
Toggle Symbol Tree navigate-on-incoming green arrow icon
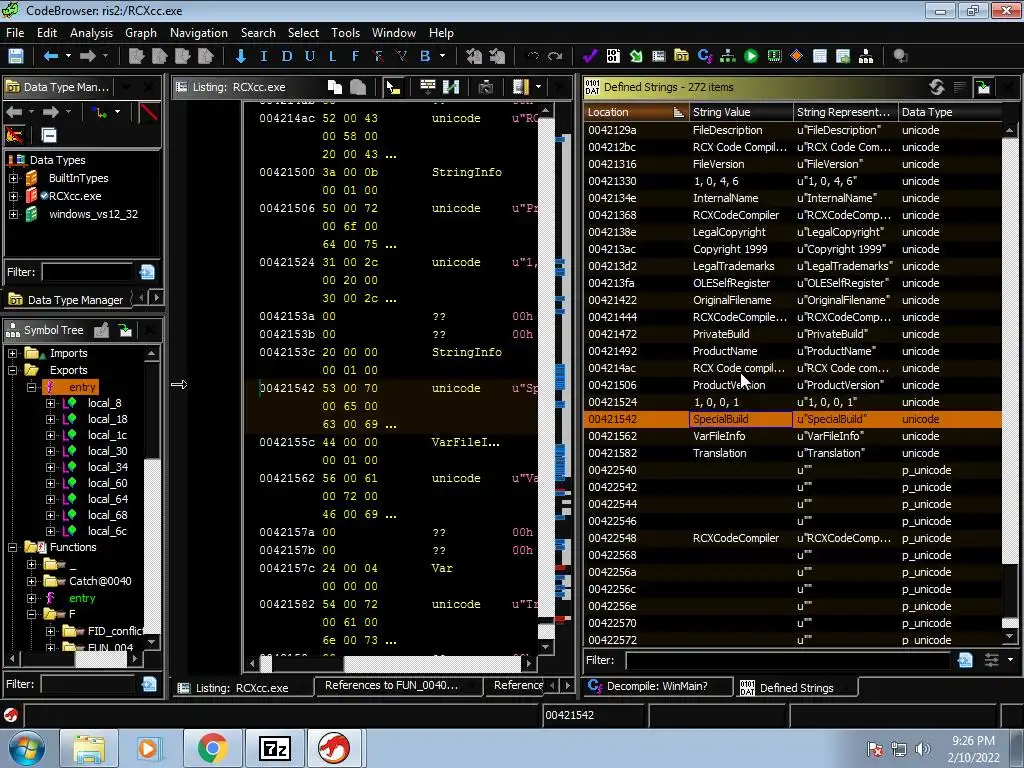tap(125, 330)
